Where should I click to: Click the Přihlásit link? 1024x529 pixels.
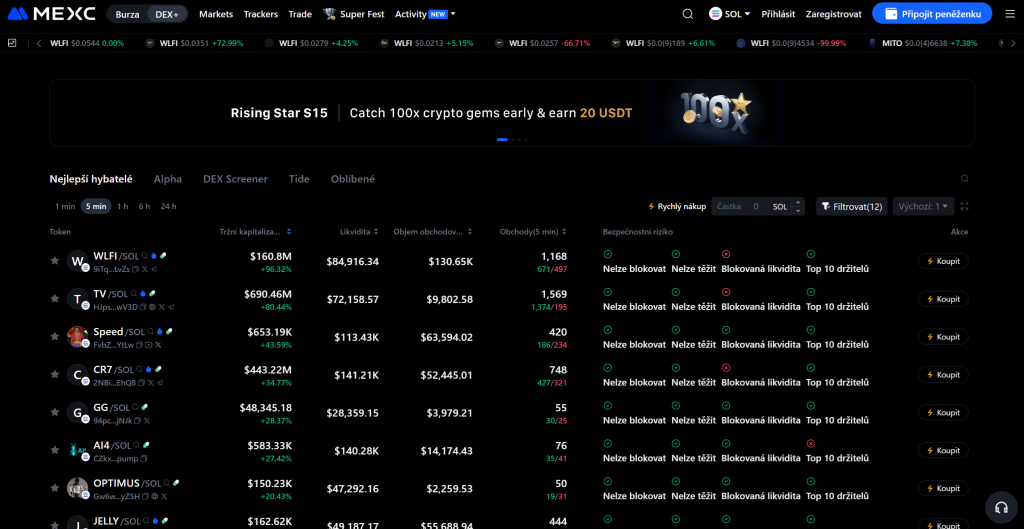(x=778, y=14)
